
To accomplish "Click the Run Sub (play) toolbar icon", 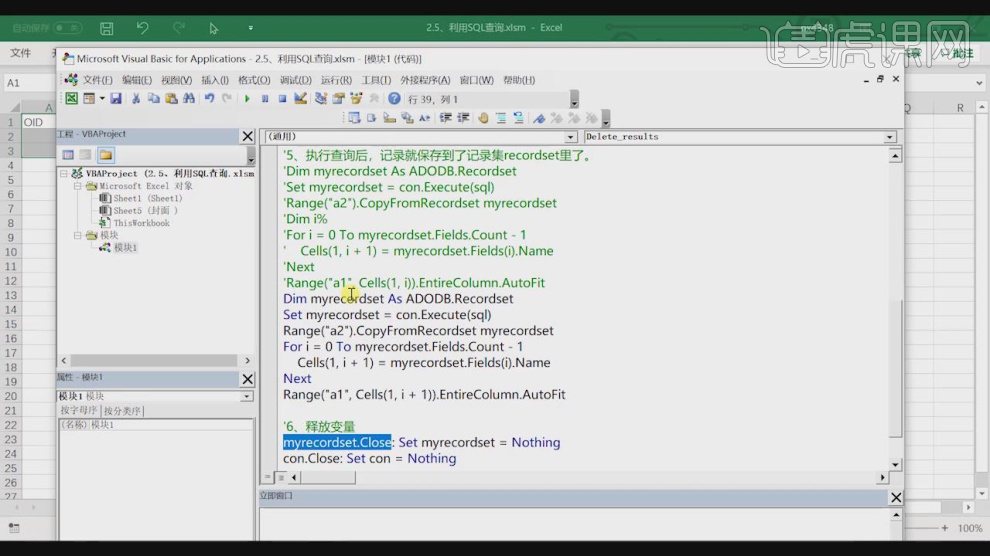I will tap(247, 99).
